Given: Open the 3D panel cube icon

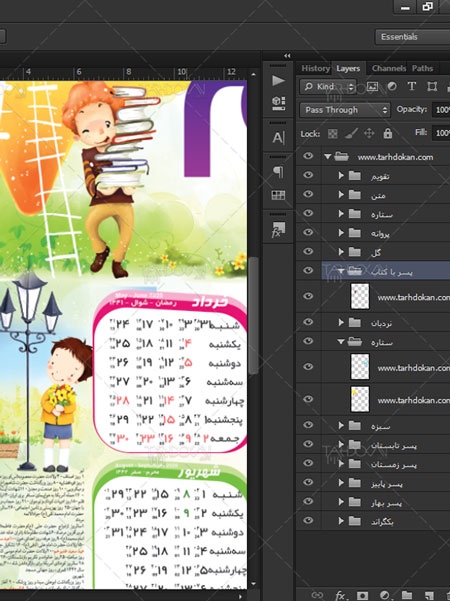Looking at the screenshot, I should pos(278,103).
